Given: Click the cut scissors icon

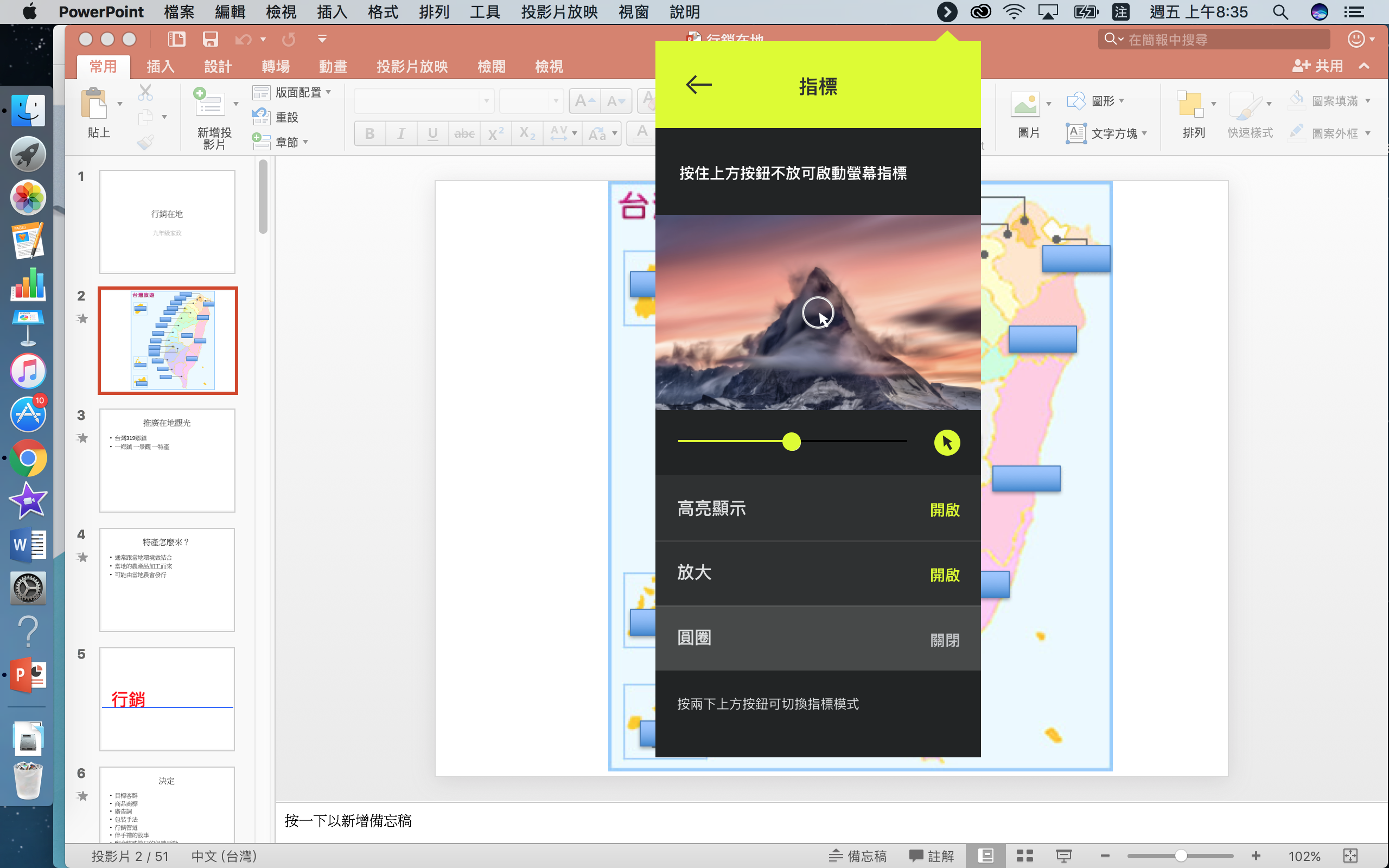Looking at the screenshot, I should [x=146, y=92].
